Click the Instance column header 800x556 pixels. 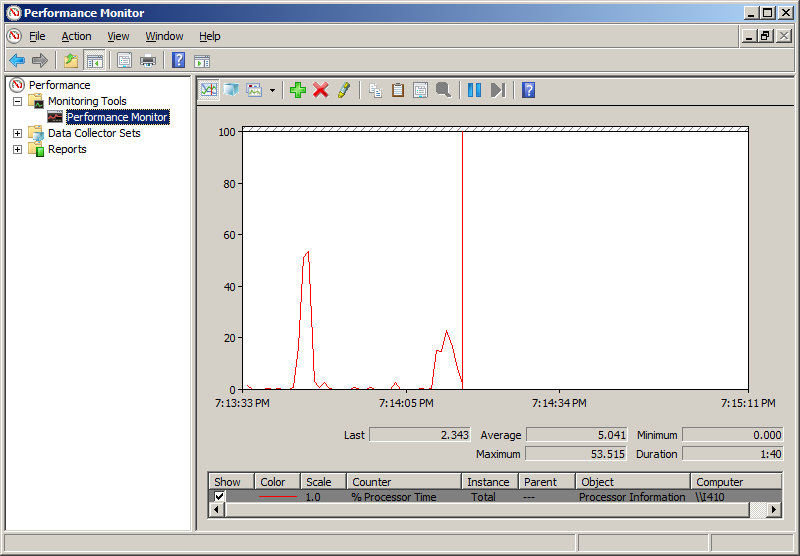click(490, 482)
